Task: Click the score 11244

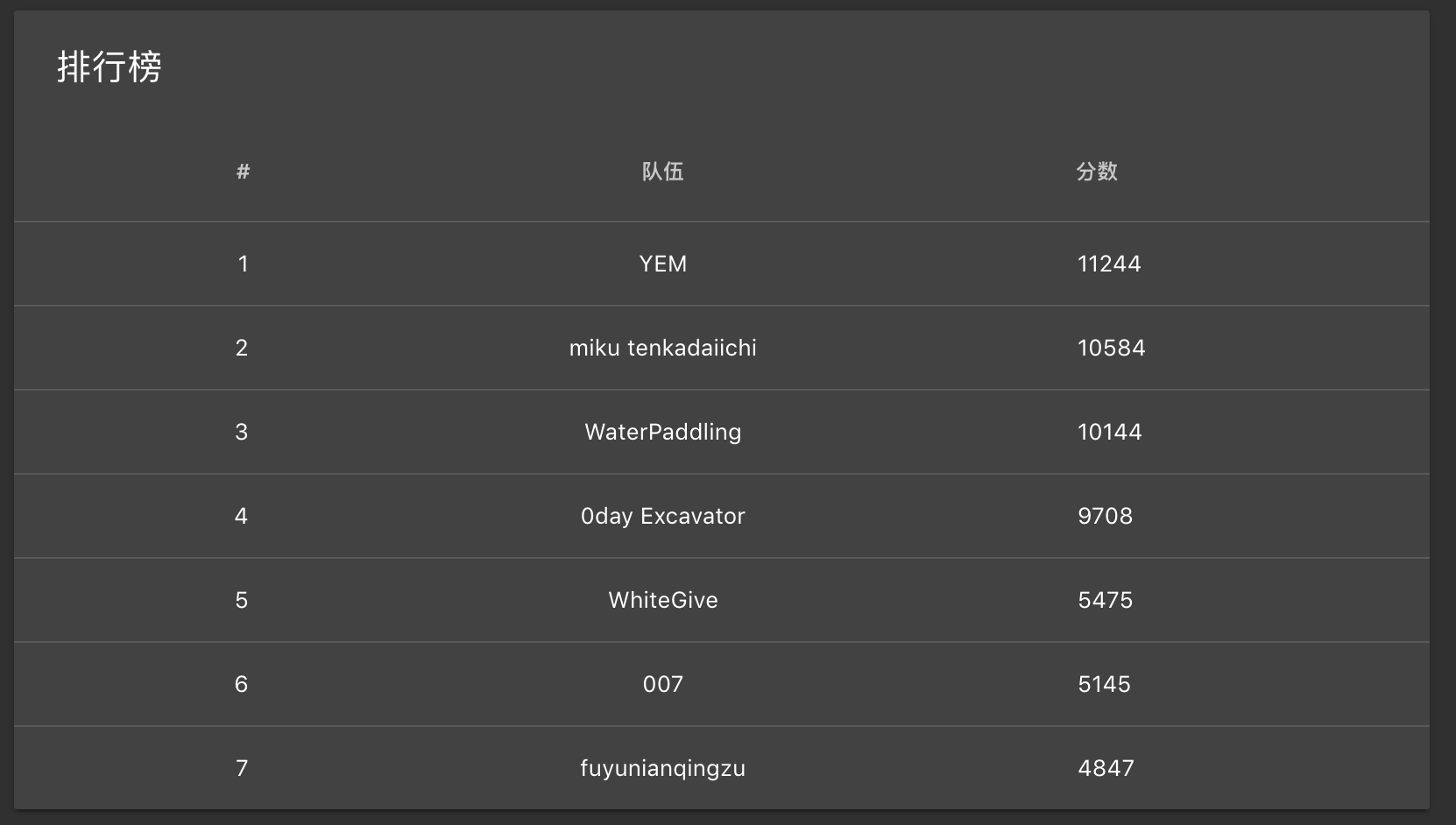Action: (x=1109, y=264)
